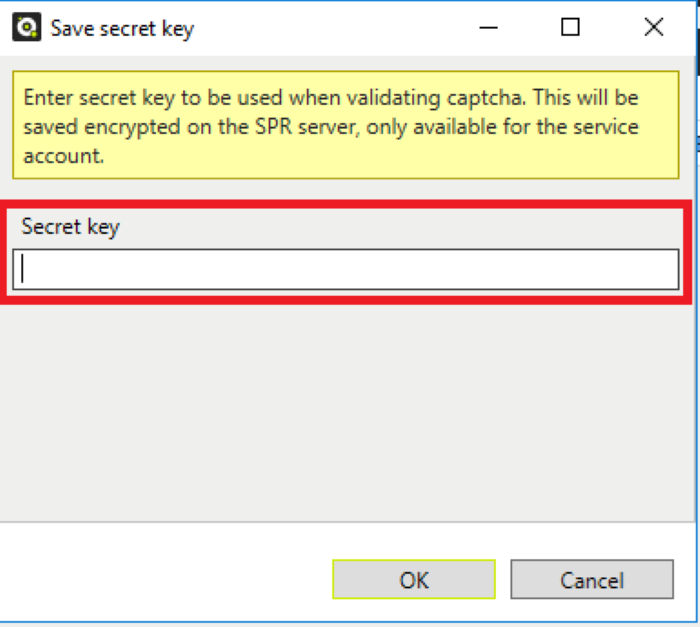Screen dimensions: 700x627
Task: Click the empty gray area below the field
Action: click(346, 411)
